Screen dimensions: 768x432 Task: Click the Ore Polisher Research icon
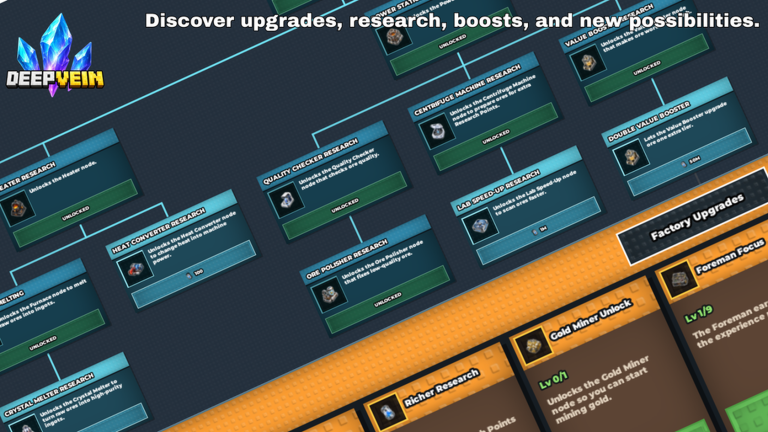(329, 294)
